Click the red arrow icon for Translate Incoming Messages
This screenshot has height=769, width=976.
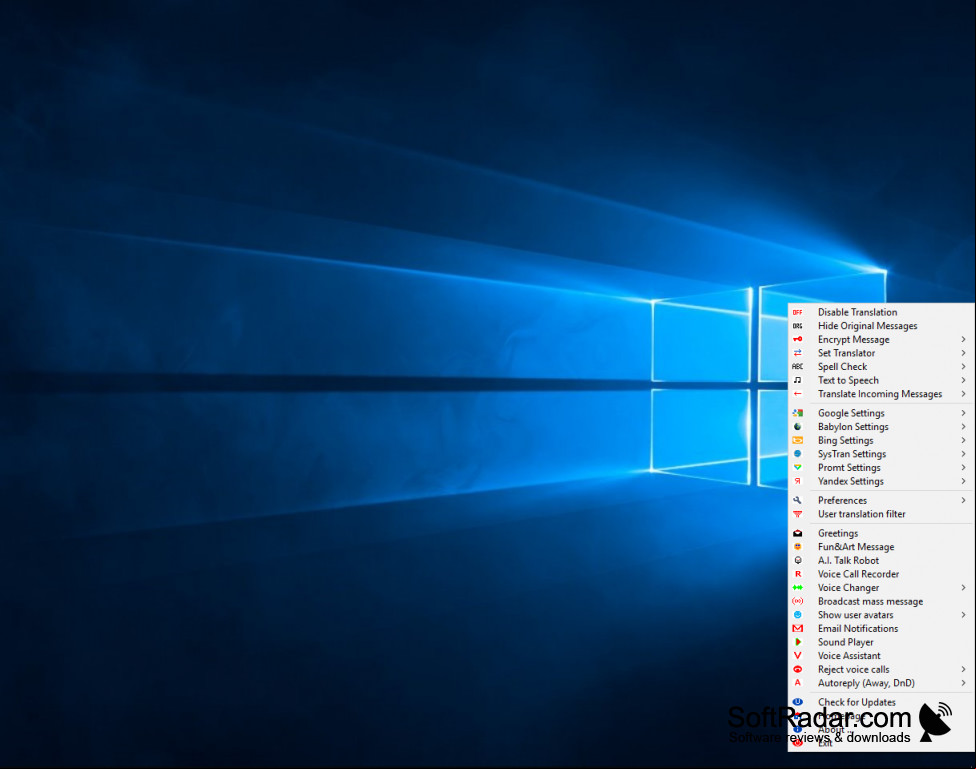(x=797, y=394)
